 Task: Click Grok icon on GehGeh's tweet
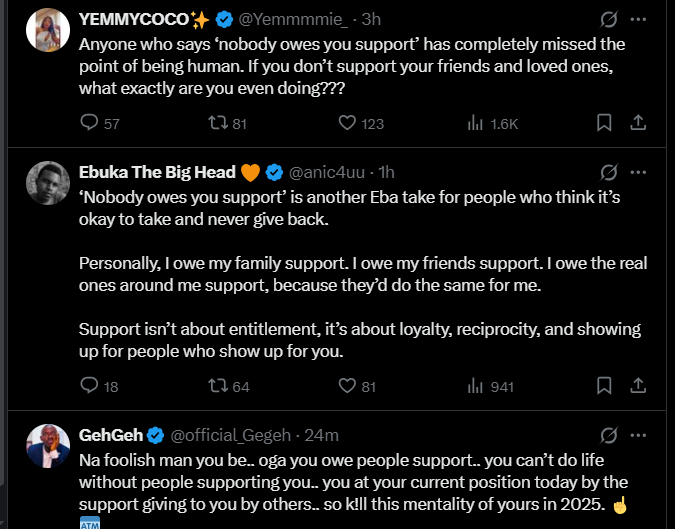click(607, 434)
